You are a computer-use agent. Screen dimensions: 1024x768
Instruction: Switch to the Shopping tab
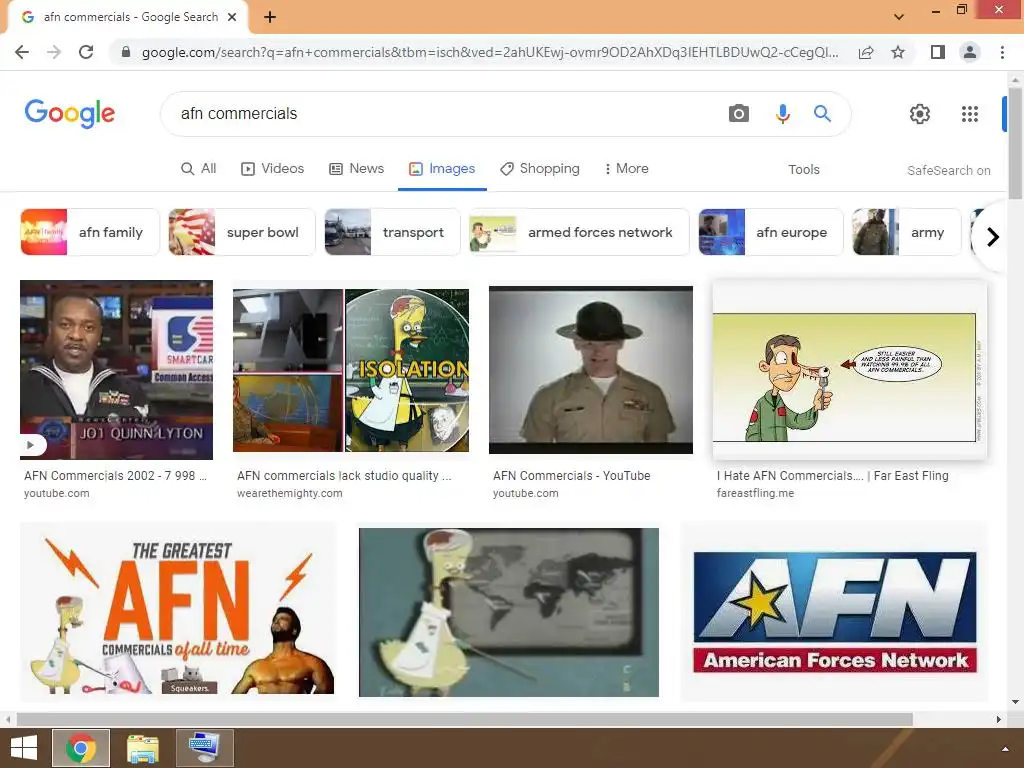click(x=540, y=168)
